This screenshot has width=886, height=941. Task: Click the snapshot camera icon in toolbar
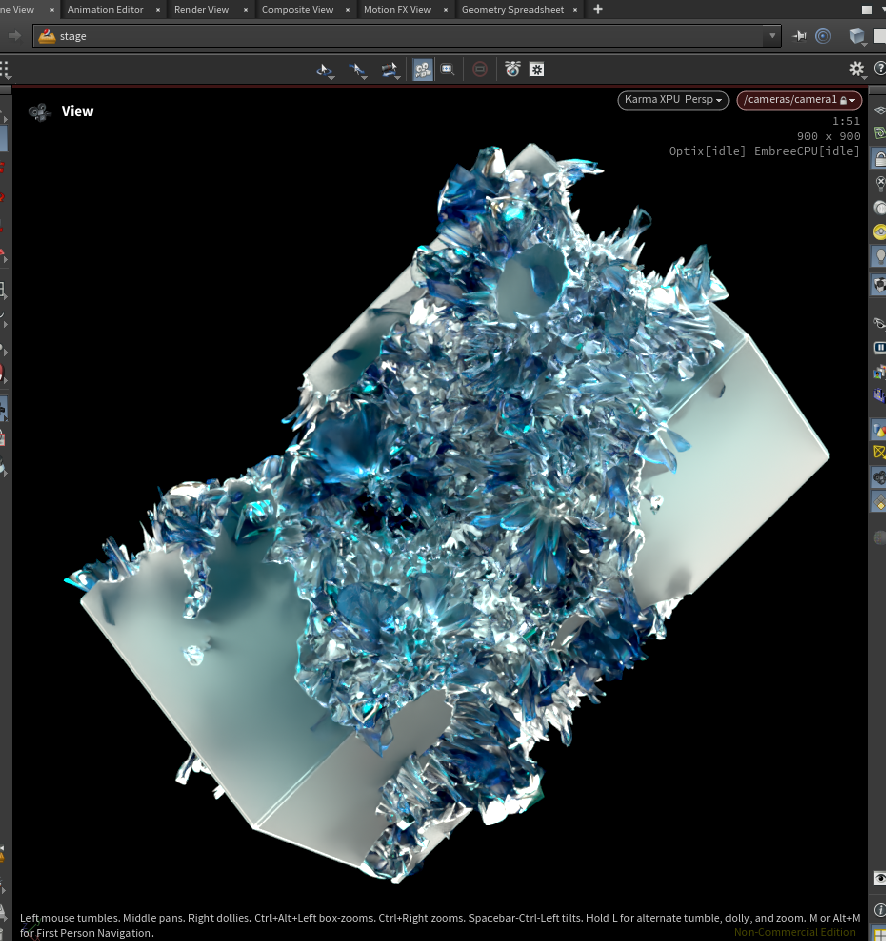(512, 70)
